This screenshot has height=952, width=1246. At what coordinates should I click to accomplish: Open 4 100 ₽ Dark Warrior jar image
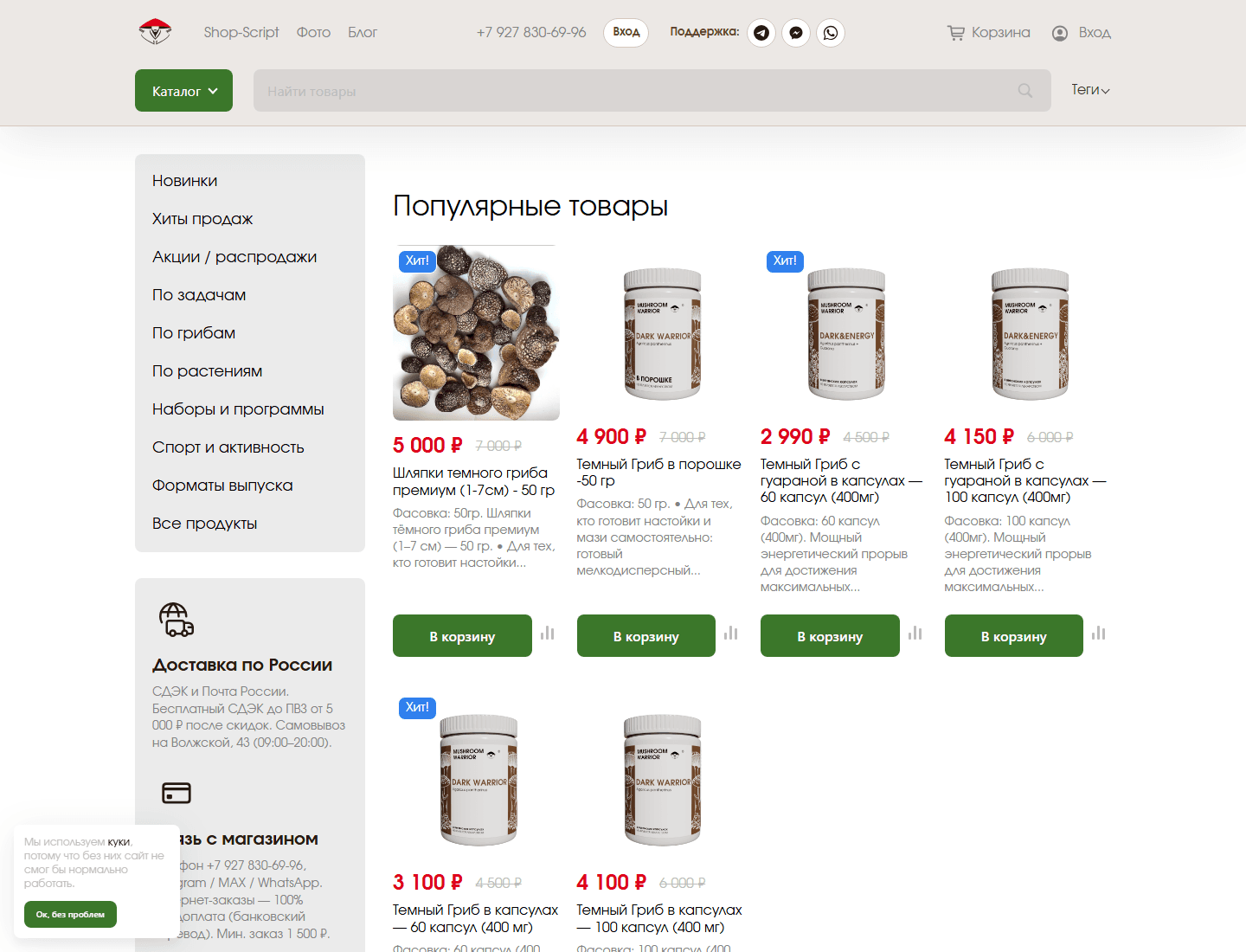pyautogui.click(x=662, y=780)
